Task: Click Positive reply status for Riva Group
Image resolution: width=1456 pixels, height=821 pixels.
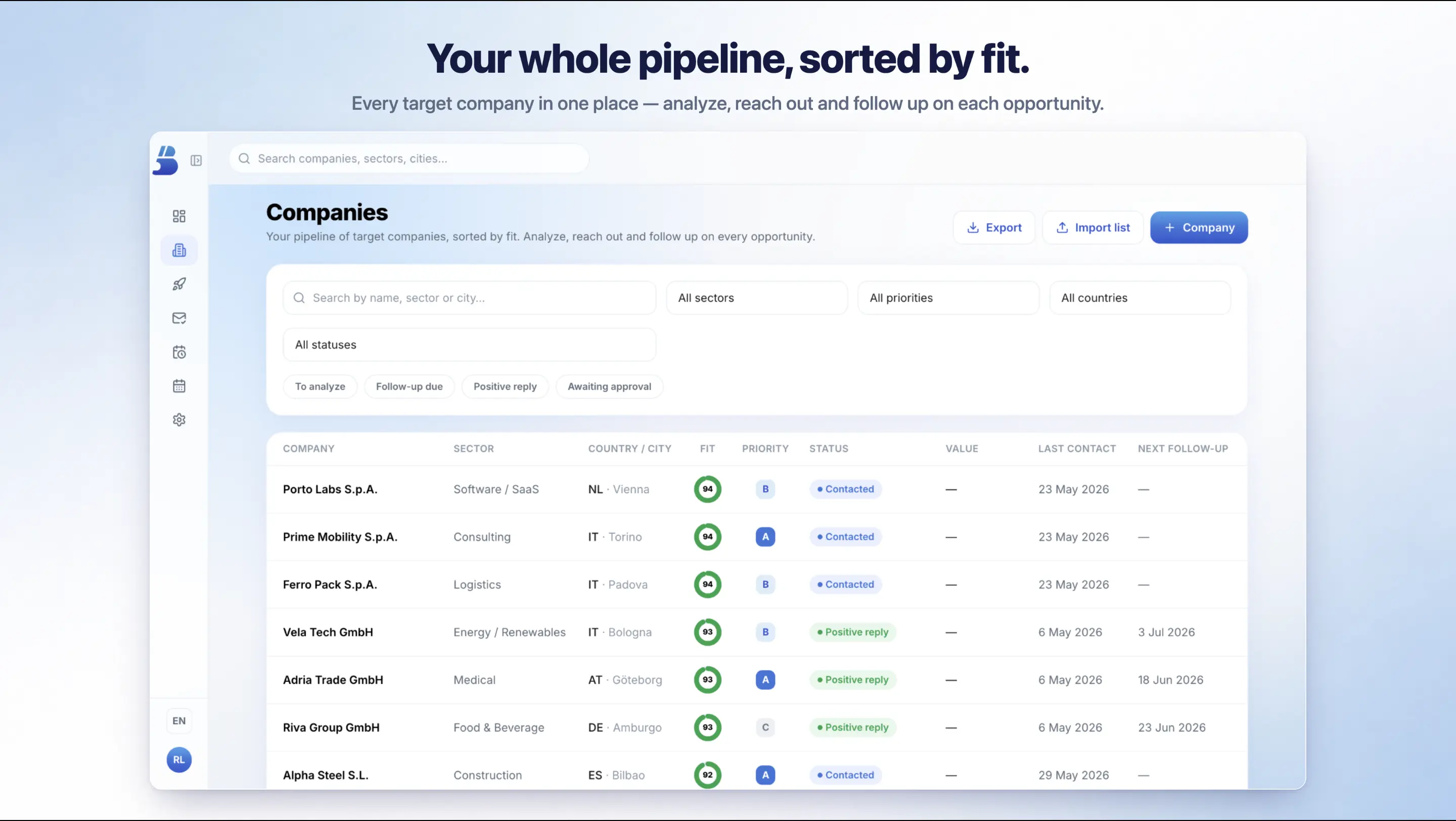Action: (x=852, y=727)
